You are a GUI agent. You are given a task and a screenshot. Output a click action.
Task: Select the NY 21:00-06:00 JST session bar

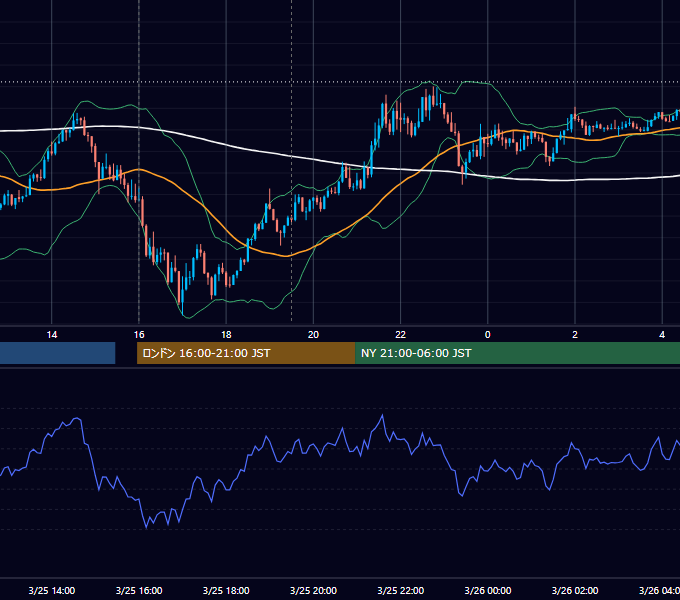pos(517,353)
